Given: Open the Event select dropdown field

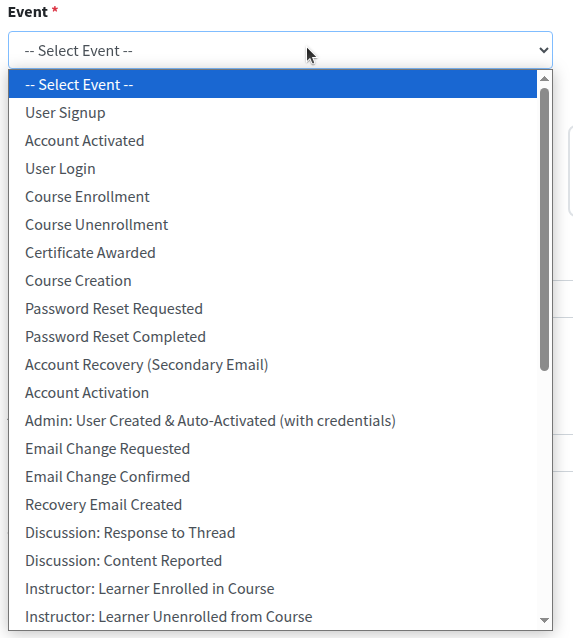Looking at the screenshot, I should coord(280,50).
